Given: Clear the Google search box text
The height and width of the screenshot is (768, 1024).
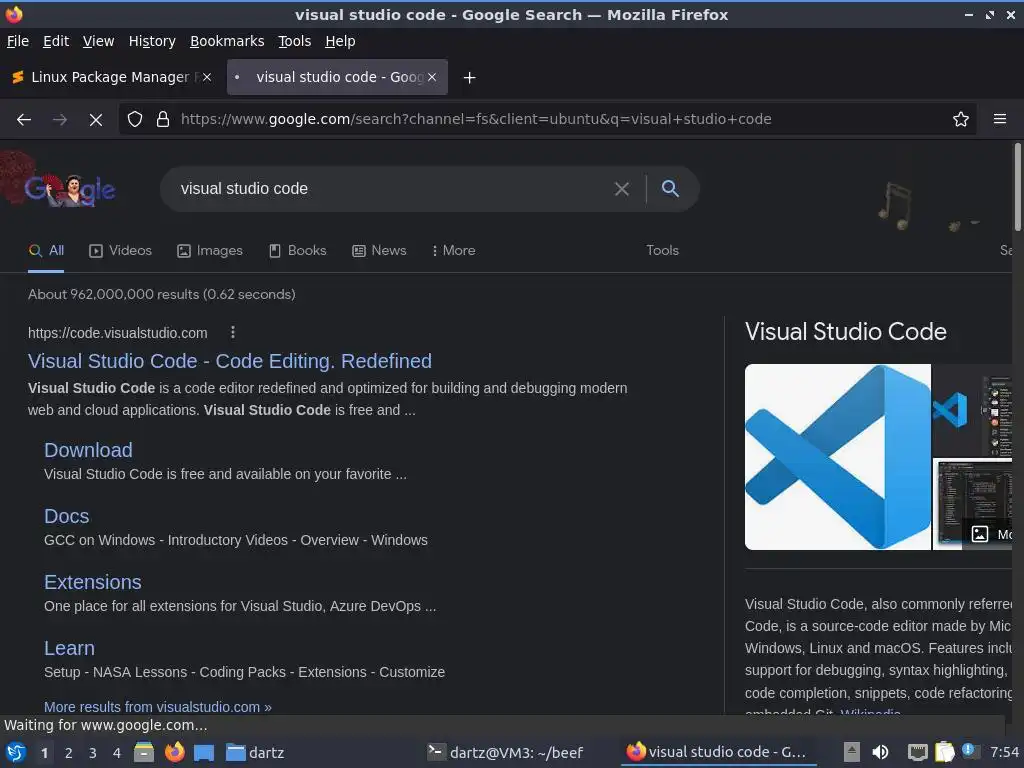Looking at the screenshot, I should click(622, 189).
